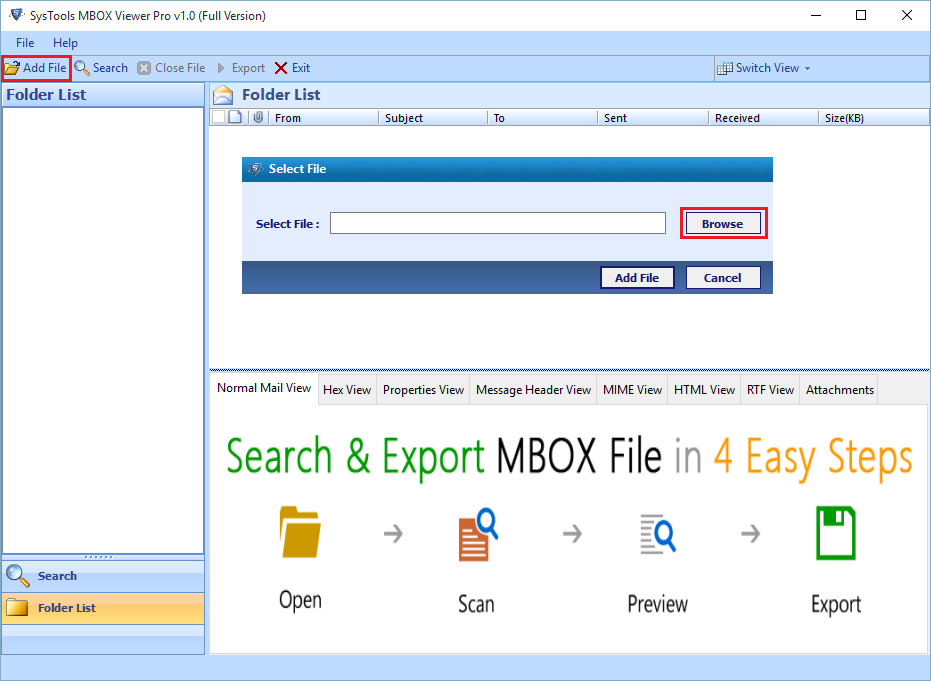This screenshot has width=931, height=681.
Task: Open the File menu
Action: click(x=25, y=43)
